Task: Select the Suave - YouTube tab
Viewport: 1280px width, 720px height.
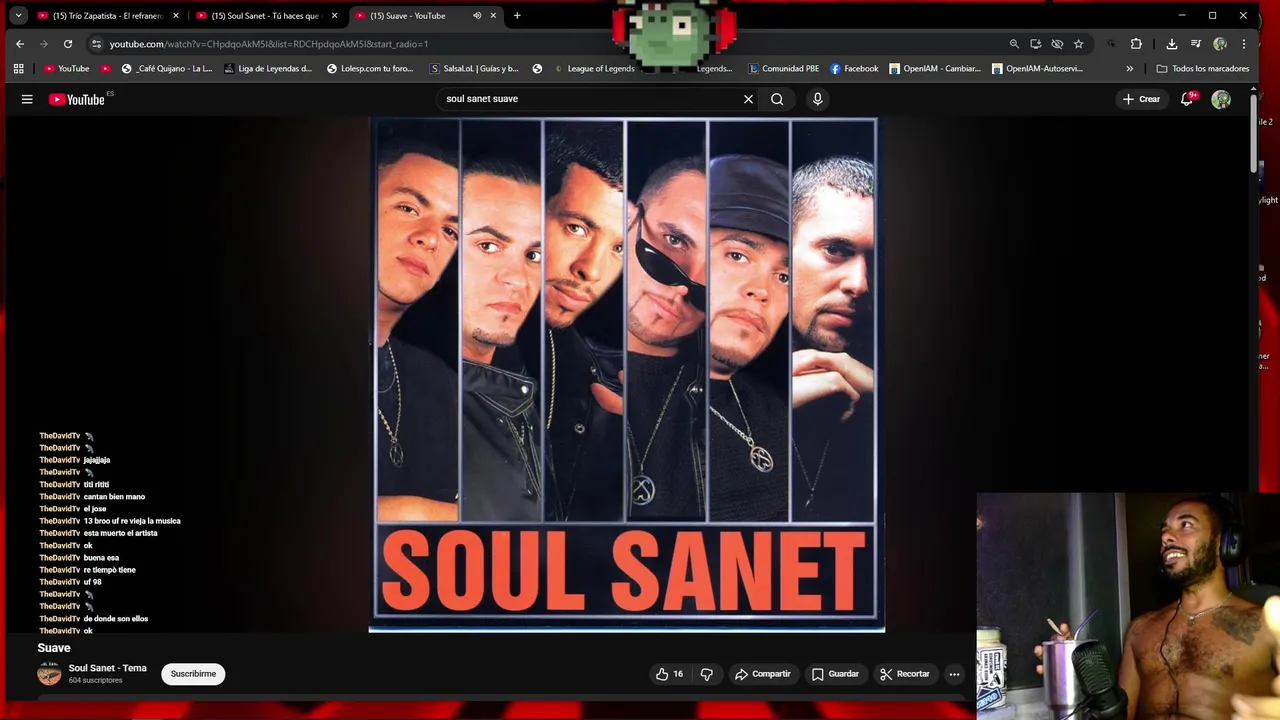Action: [x=410, y=16]
